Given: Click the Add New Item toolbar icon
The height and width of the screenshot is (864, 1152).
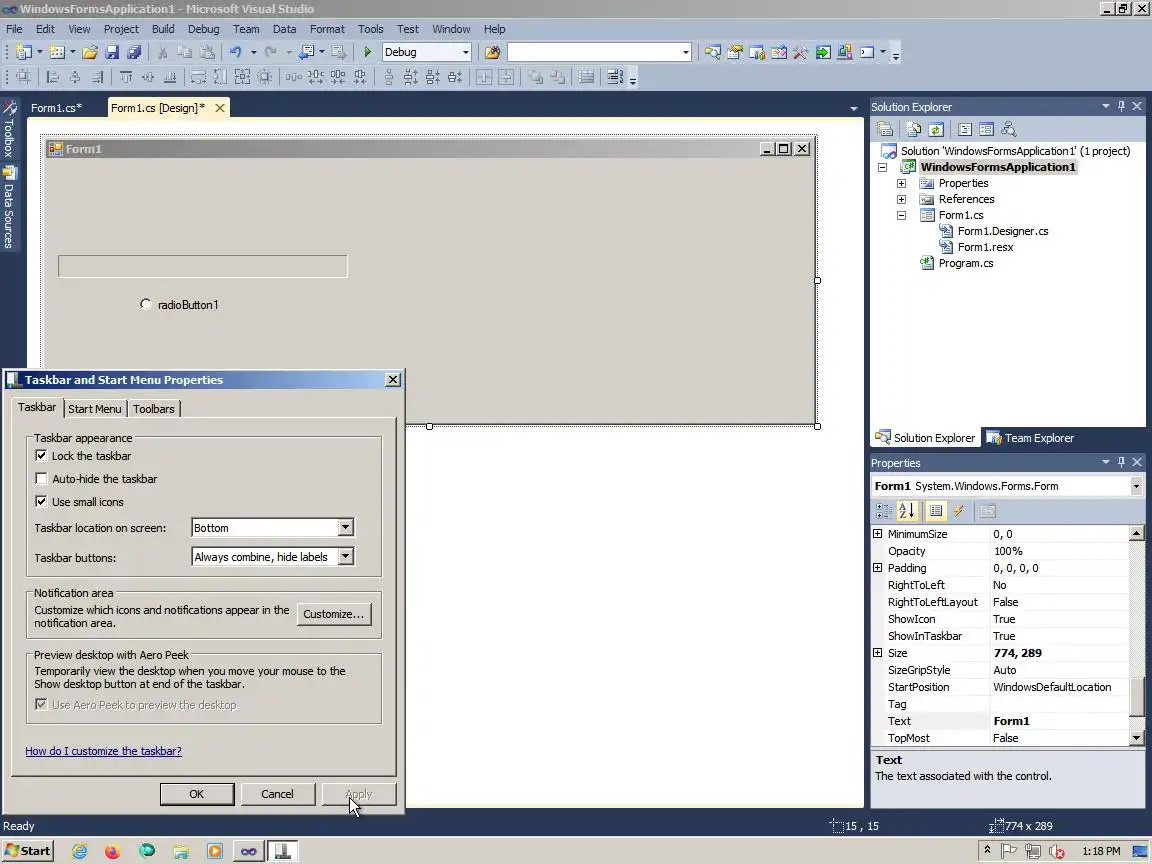Looking at the screenshot, I should pyautogui.click(x=57, y=52).
